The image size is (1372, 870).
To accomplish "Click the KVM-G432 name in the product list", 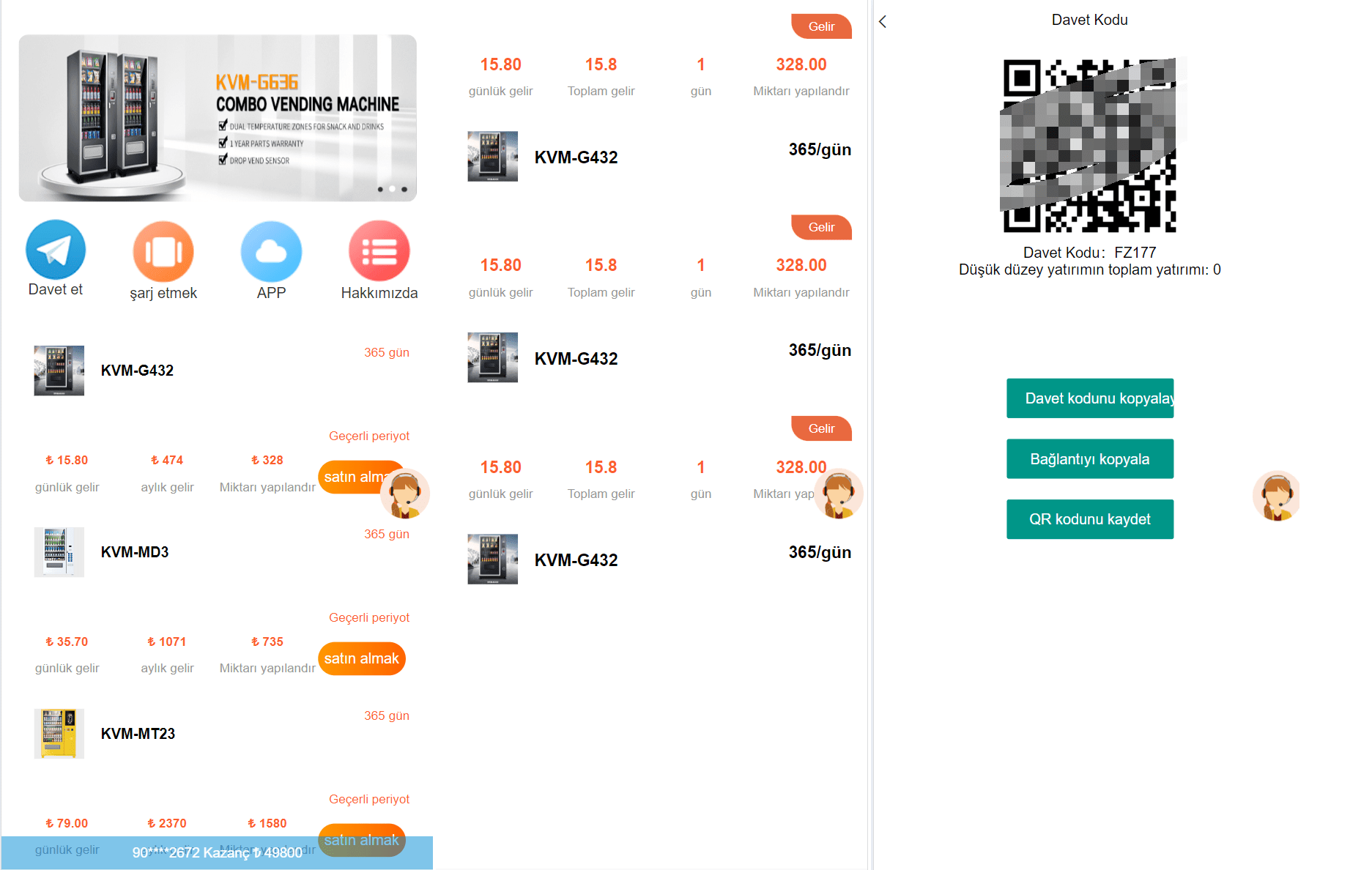I will pyautogui.click(x=137, y=371).
